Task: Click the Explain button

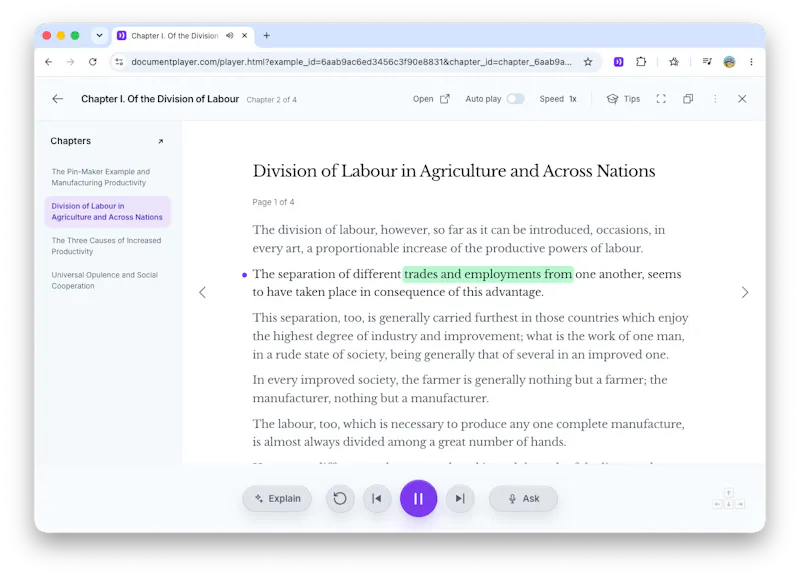Action: click(x=277, y=498)
